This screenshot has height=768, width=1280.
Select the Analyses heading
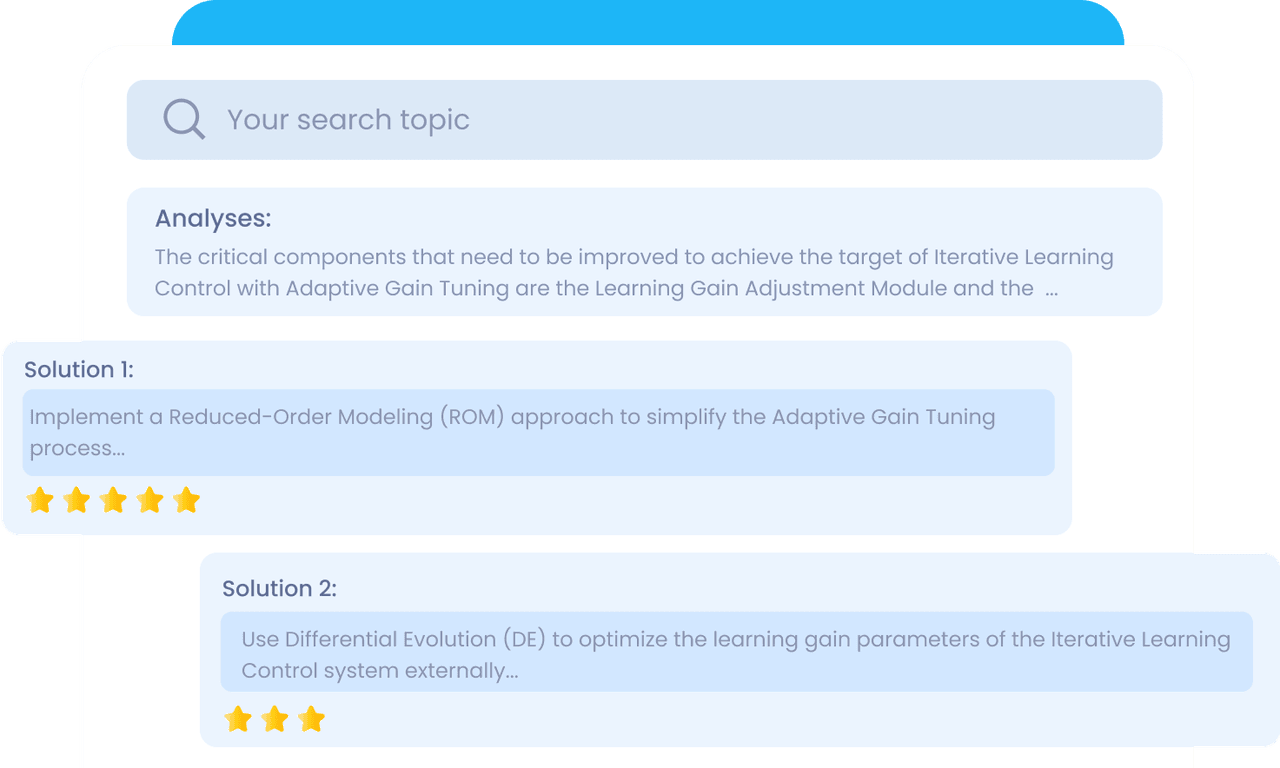coord(213,219)
